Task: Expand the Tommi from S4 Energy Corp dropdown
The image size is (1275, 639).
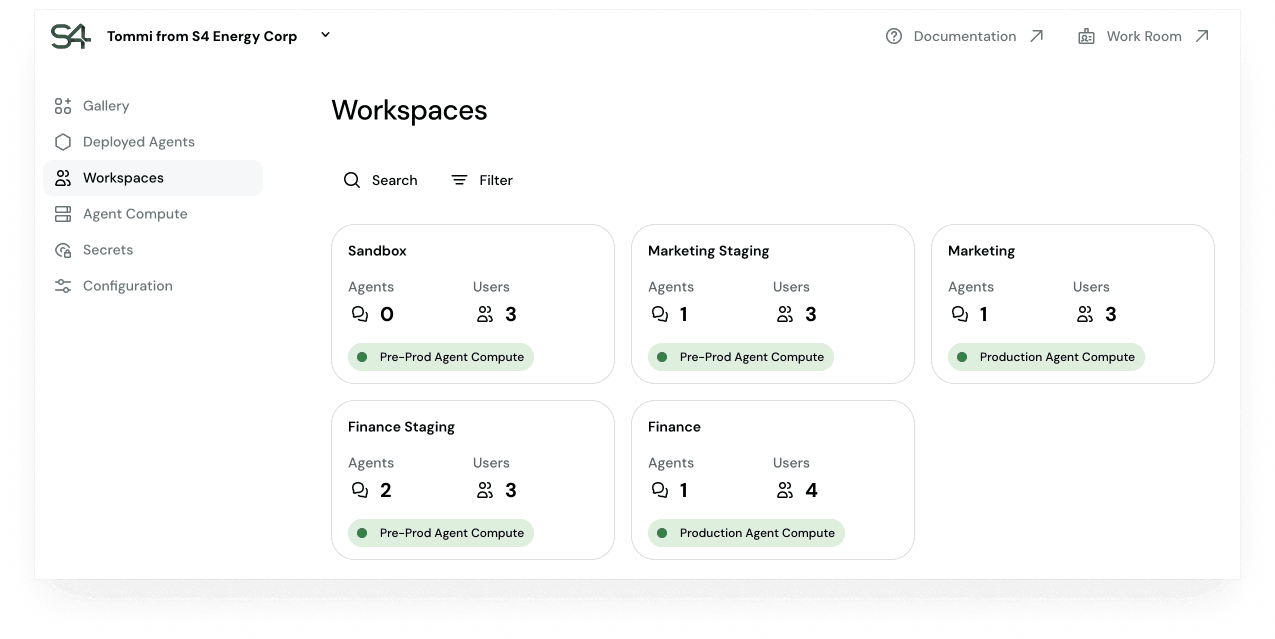Action: point(324,34)
